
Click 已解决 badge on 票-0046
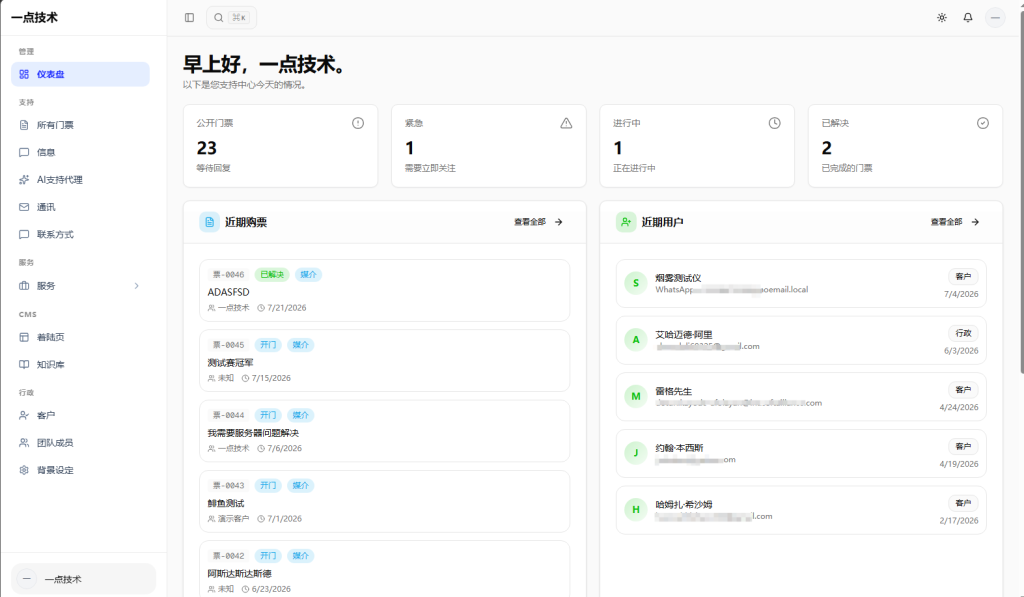pos(272,274)
